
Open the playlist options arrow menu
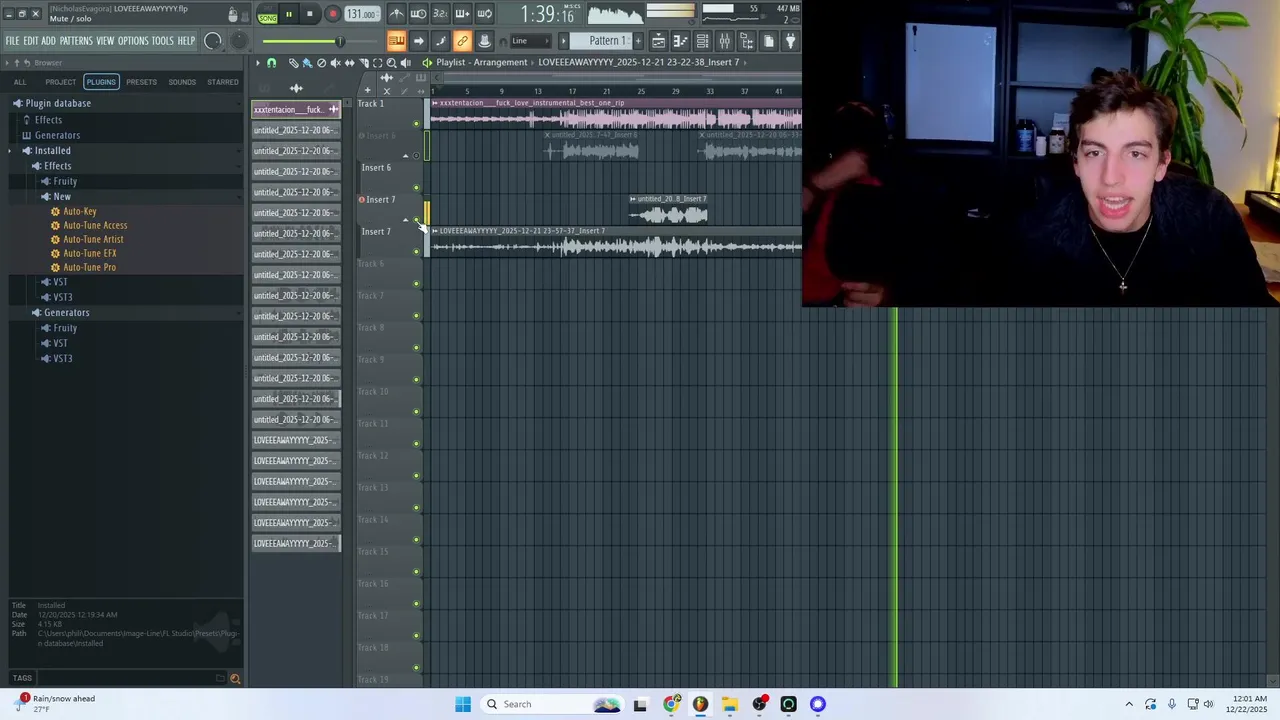(257, 63)
